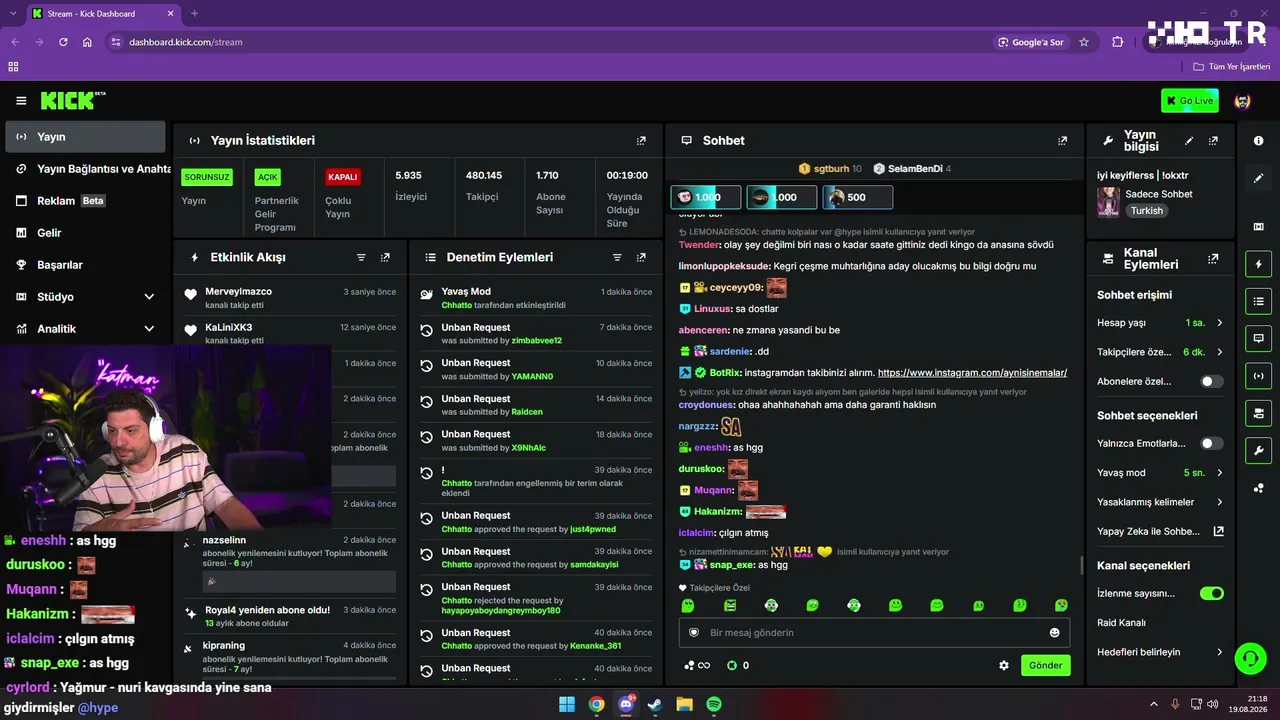
Task: Focus the Bir mesaj gönderin input
Action: tap(874, 633)
